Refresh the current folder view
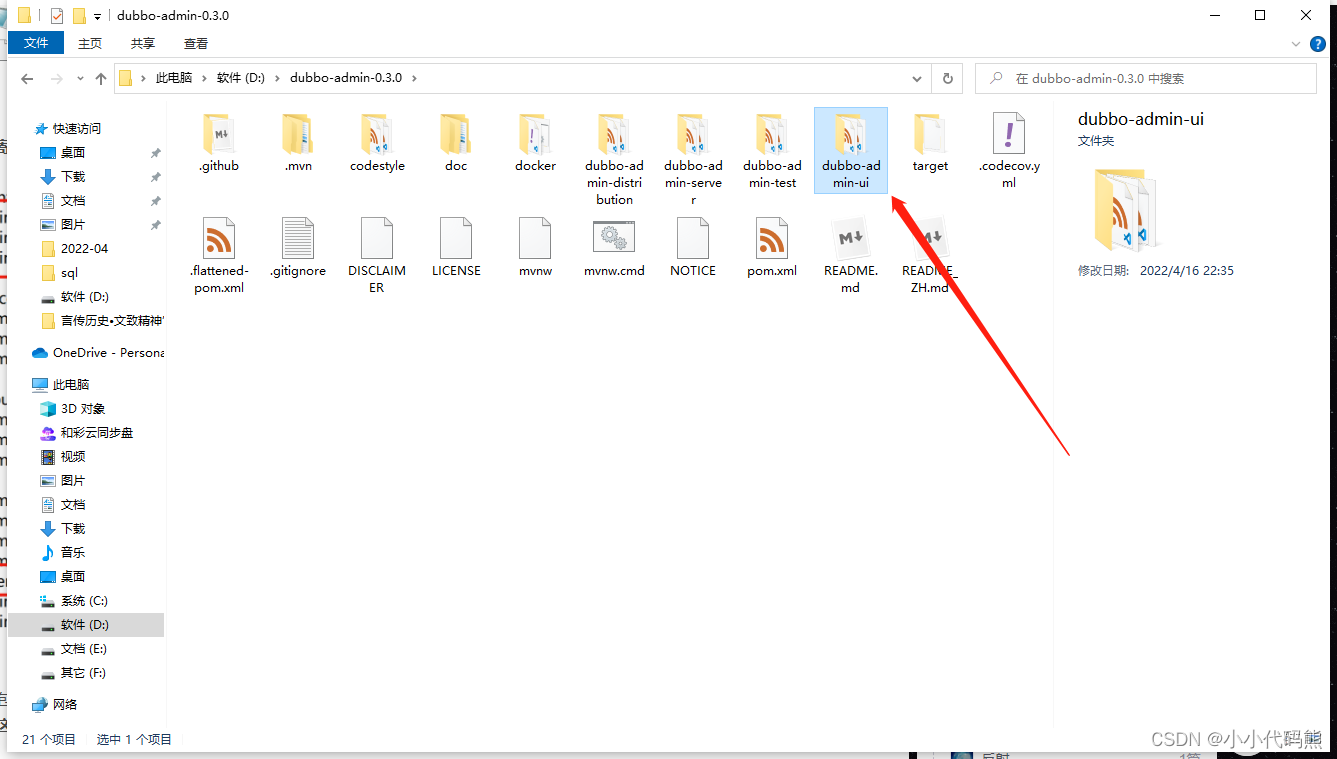1337x759 pixels. 948,78
